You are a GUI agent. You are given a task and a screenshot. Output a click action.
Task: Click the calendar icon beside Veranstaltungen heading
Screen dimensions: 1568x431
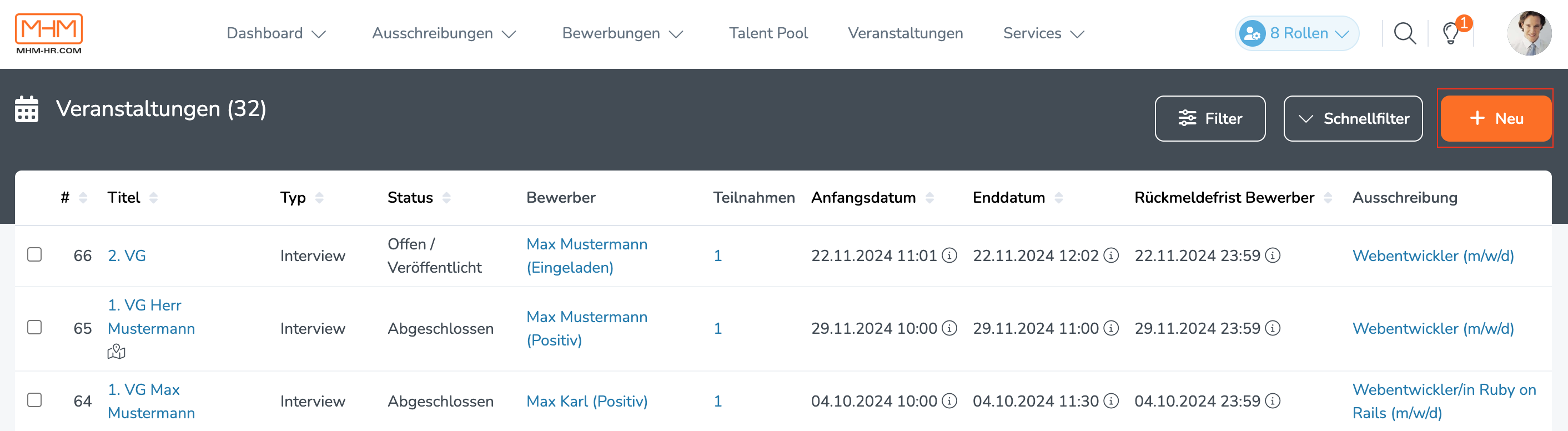coord(27,109)
